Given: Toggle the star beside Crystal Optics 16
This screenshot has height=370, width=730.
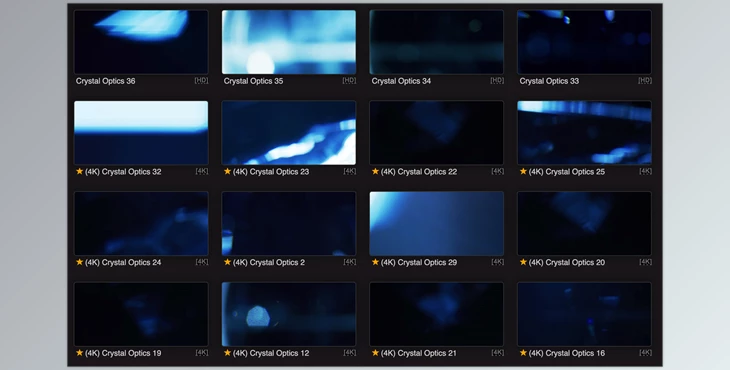Looking at the screenshot, I should [x=523, y=353].
